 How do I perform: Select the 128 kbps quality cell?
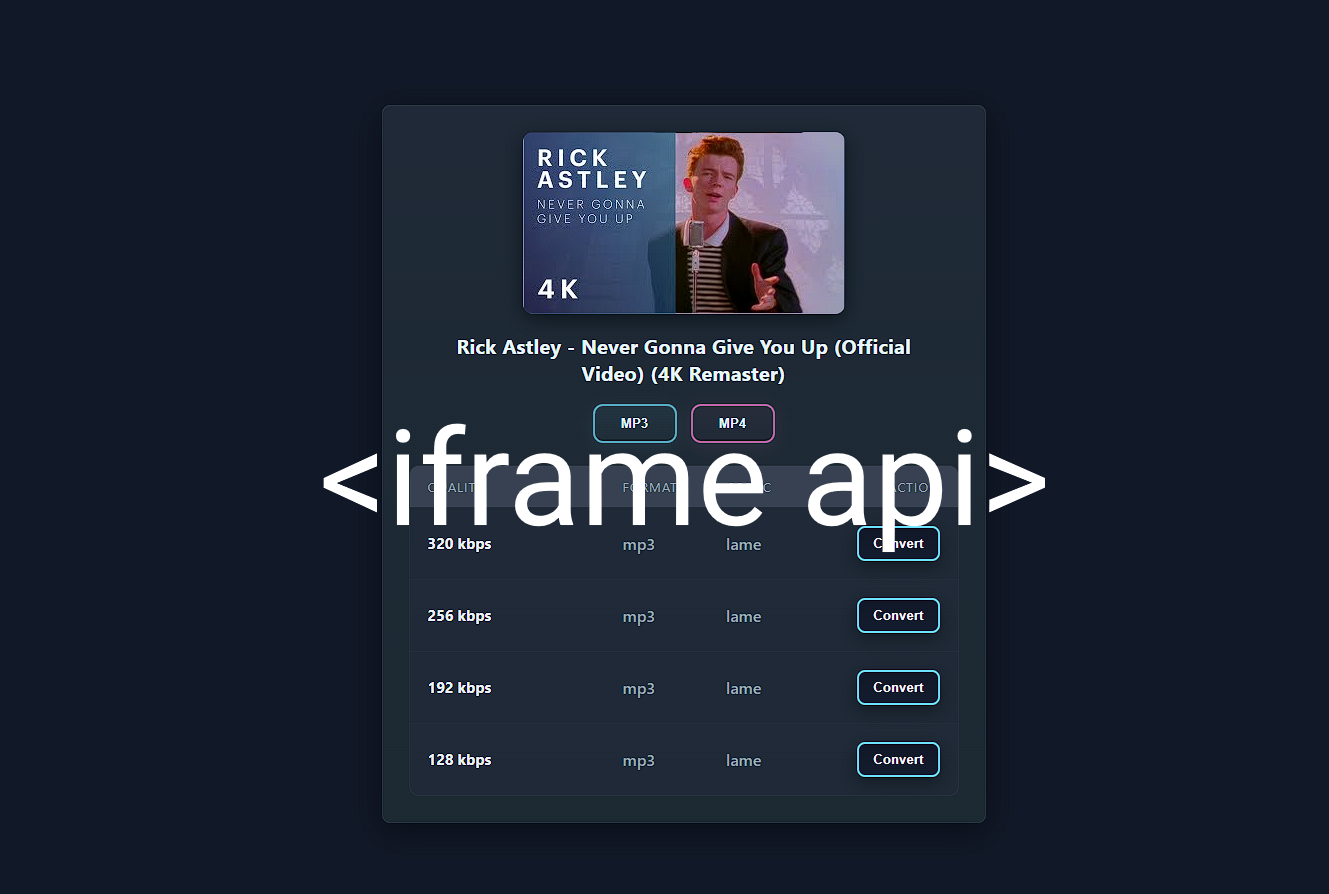459,760
